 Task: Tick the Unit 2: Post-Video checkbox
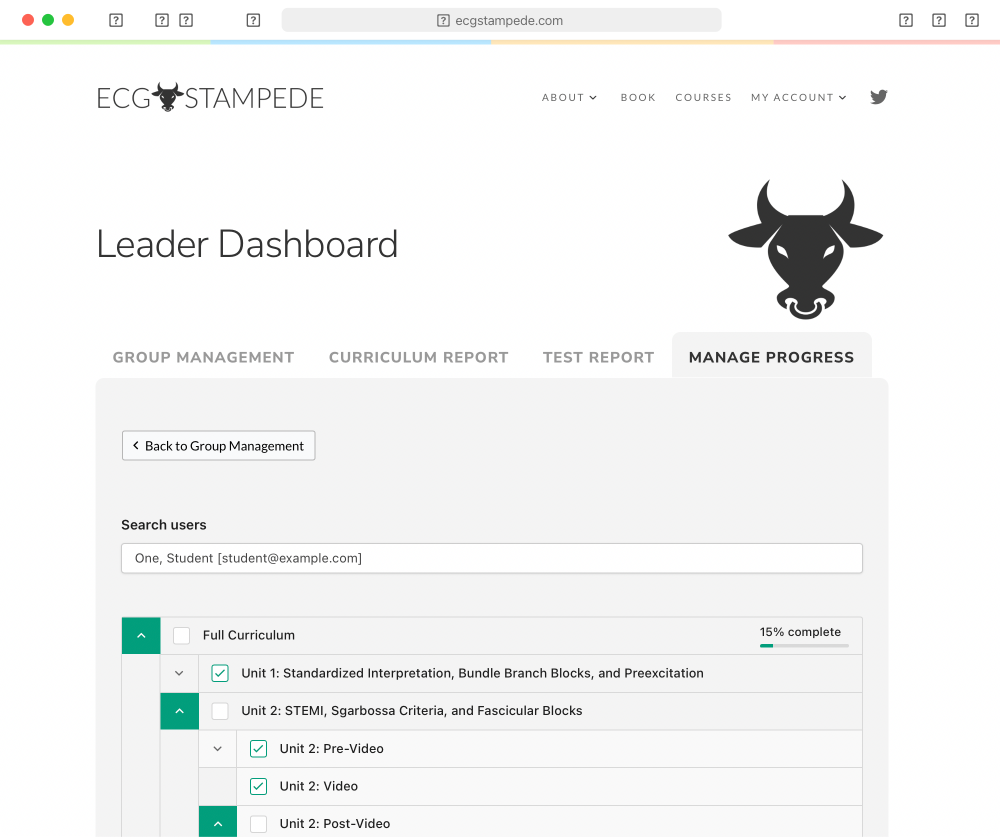(x=258, y=823)
